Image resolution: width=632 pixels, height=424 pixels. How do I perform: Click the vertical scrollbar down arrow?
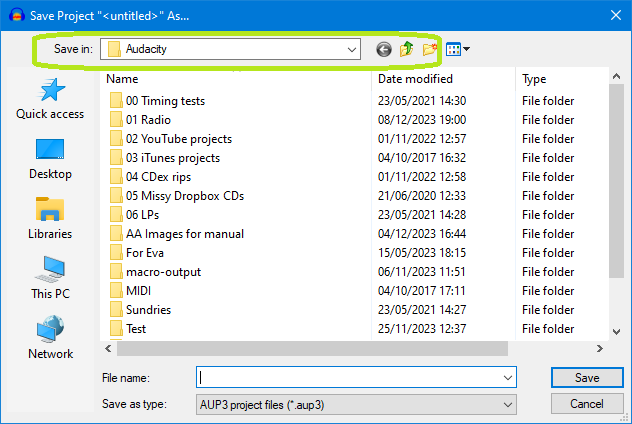pos(616,332)
